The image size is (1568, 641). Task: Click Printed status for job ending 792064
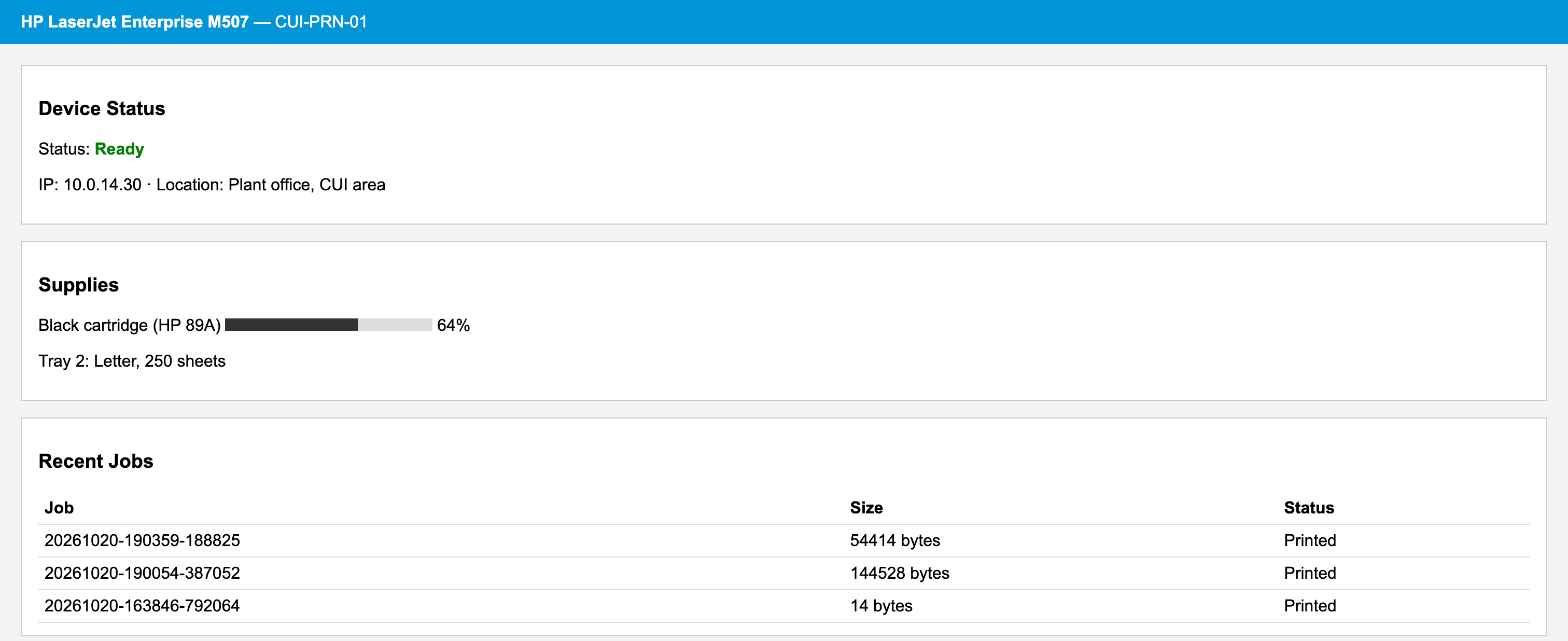tap(1310, 606)
